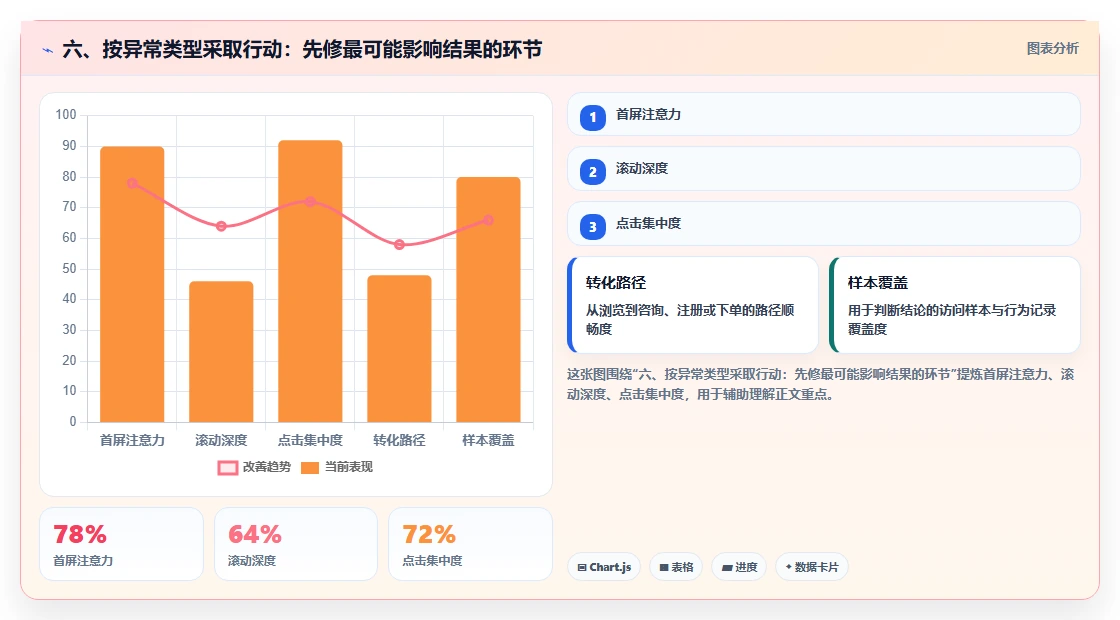Image resolution: width=1120 pixels, height=620 pixels.
Task: Click the number 2 badge for 滚动深度
Action: click(x=592, y=172)
